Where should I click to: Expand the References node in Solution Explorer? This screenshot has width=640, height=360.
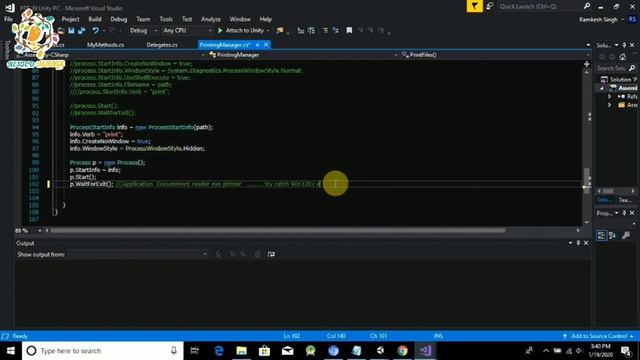tap(609, 96)
